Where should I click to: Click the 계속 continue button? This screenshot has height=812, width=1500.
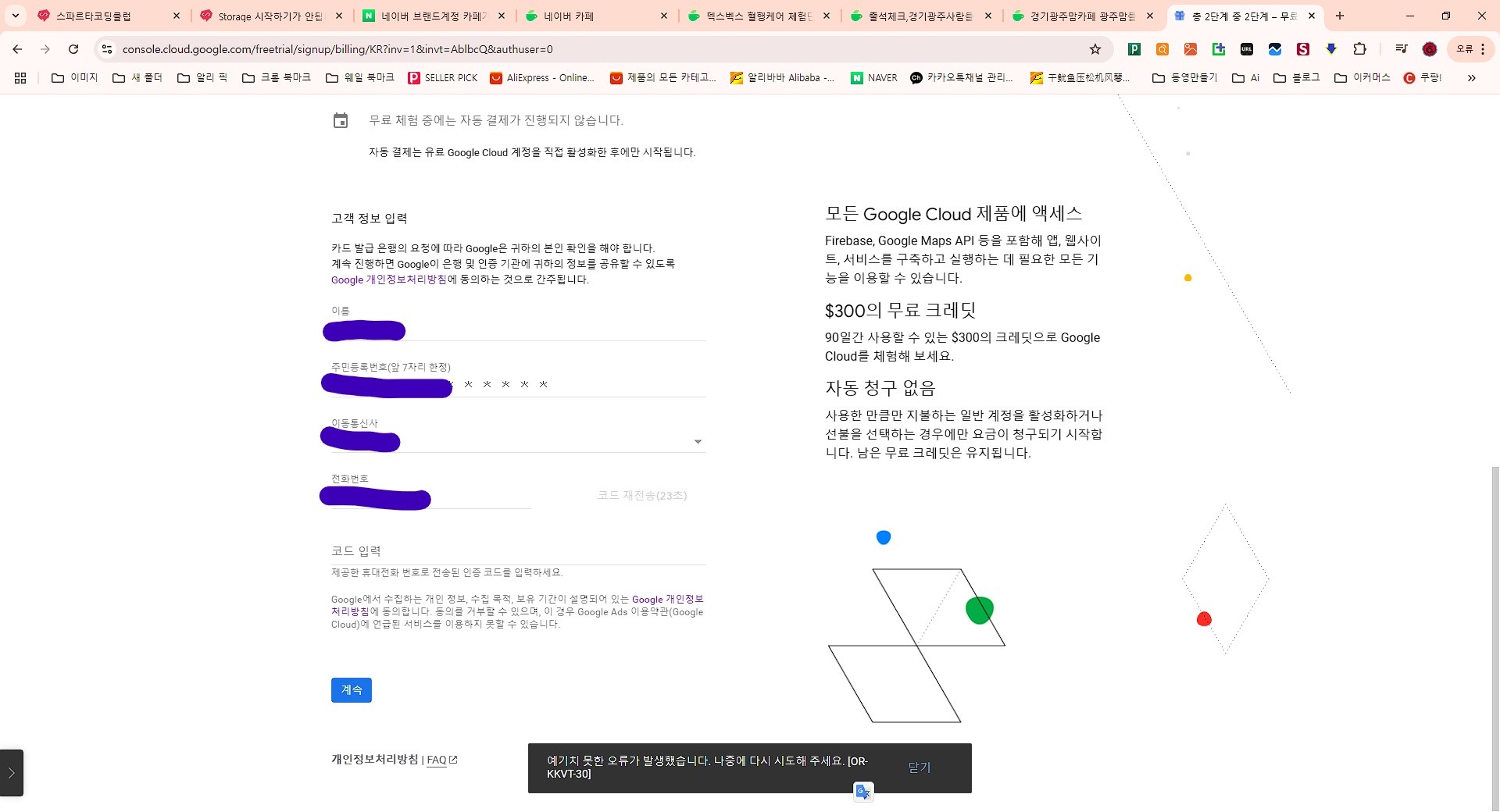pyautogui.click(x=352, y=690)
